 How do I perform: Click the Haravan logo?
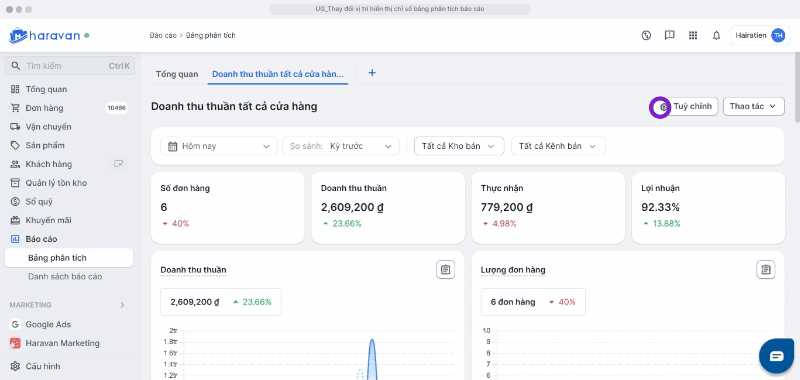(49, 35)
